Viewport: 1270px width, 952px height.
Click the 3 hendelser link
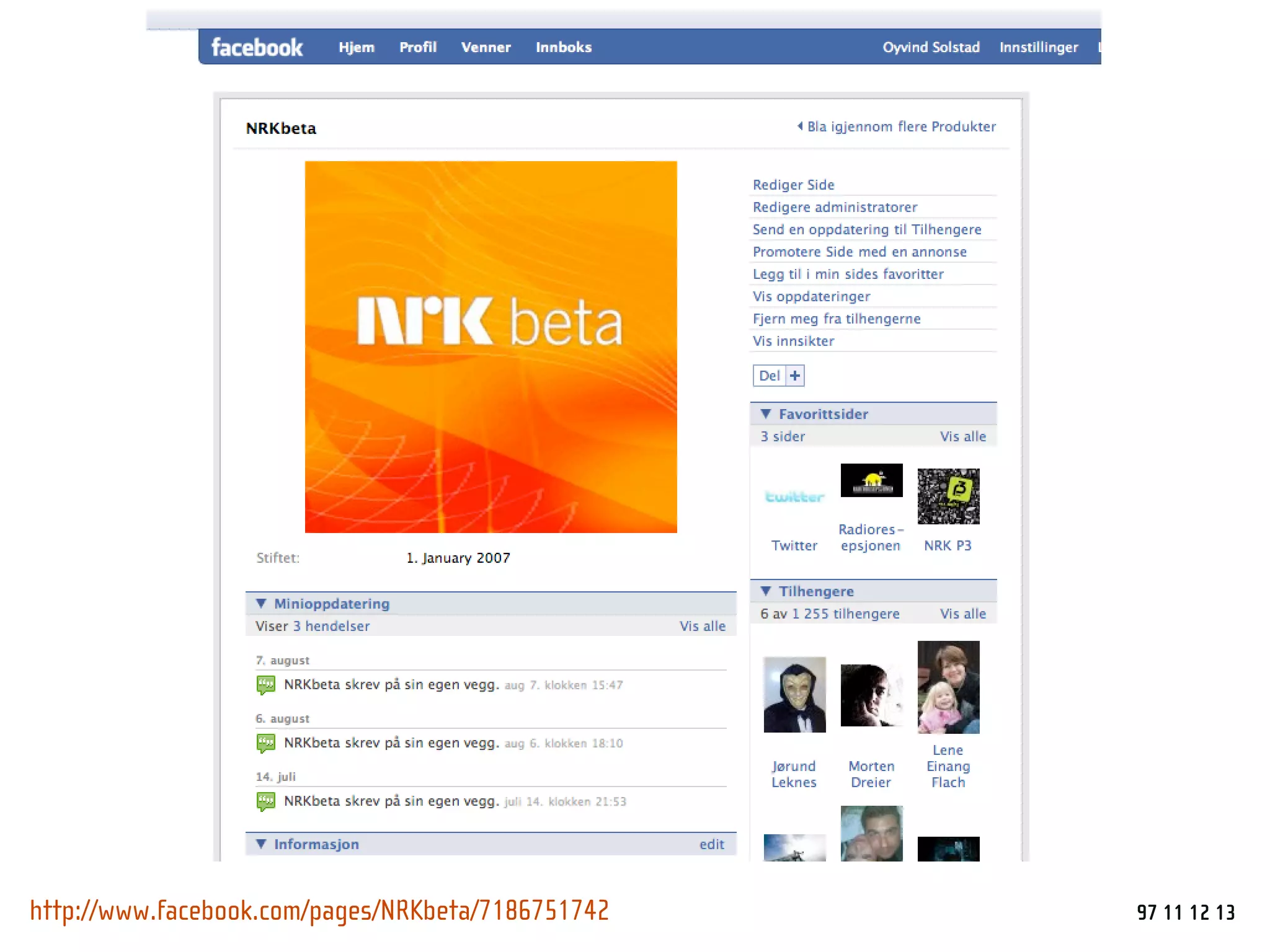click(331, 626)
